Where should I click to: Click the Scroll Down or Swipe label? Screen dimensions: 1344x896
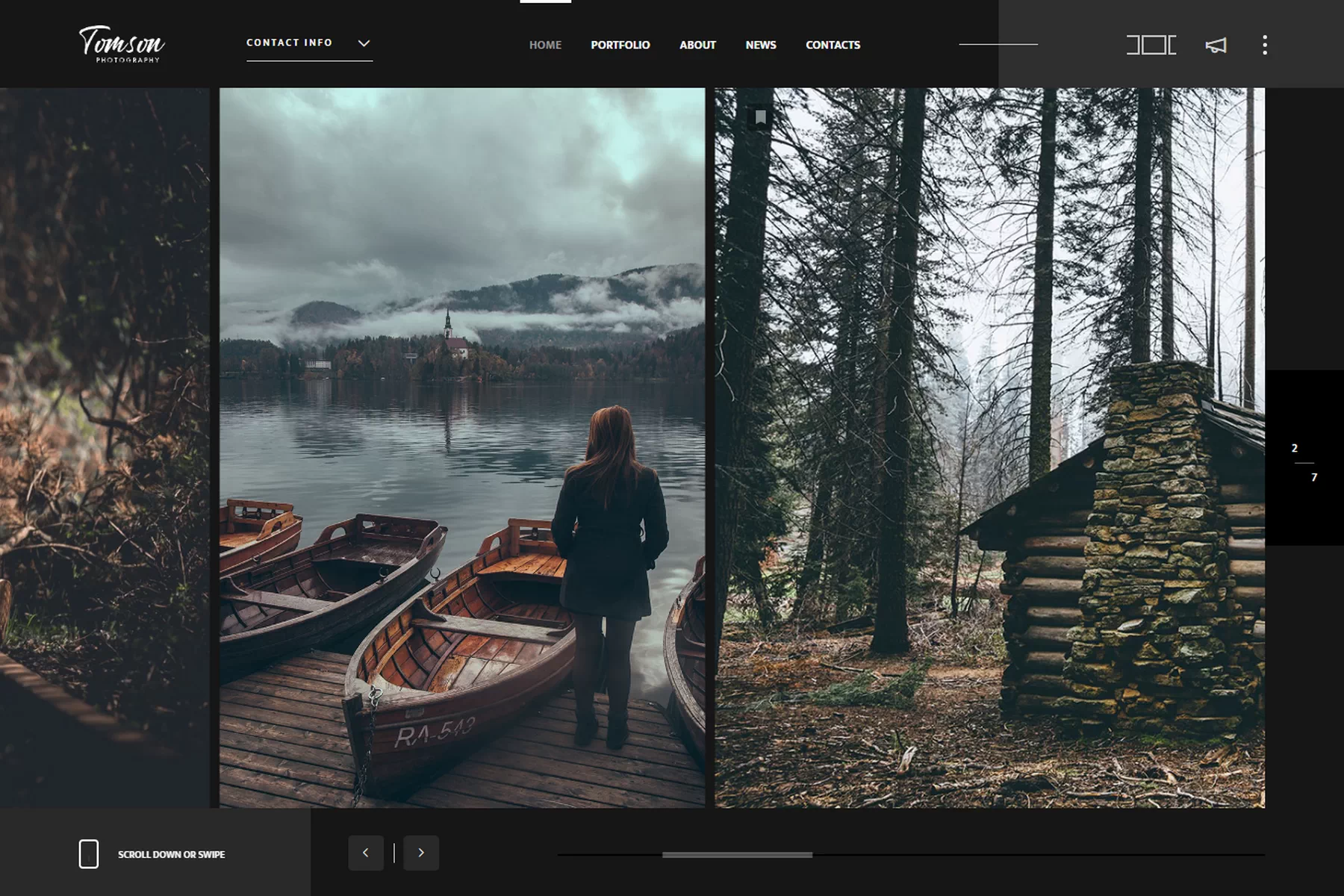pos(171,854)
